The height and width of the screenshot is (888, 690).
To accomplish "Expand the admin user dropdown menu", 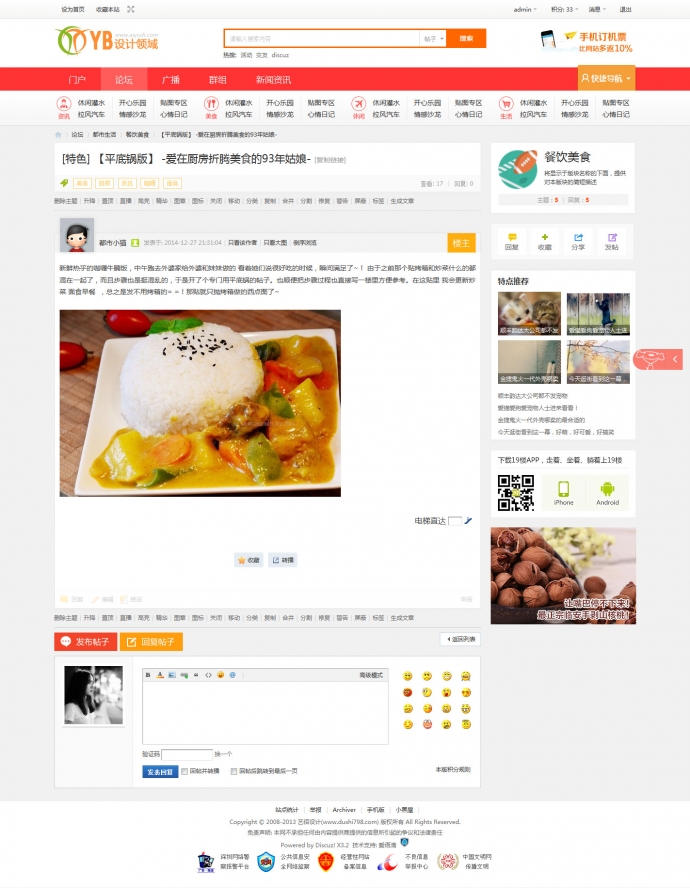I will tap(525, 9).
